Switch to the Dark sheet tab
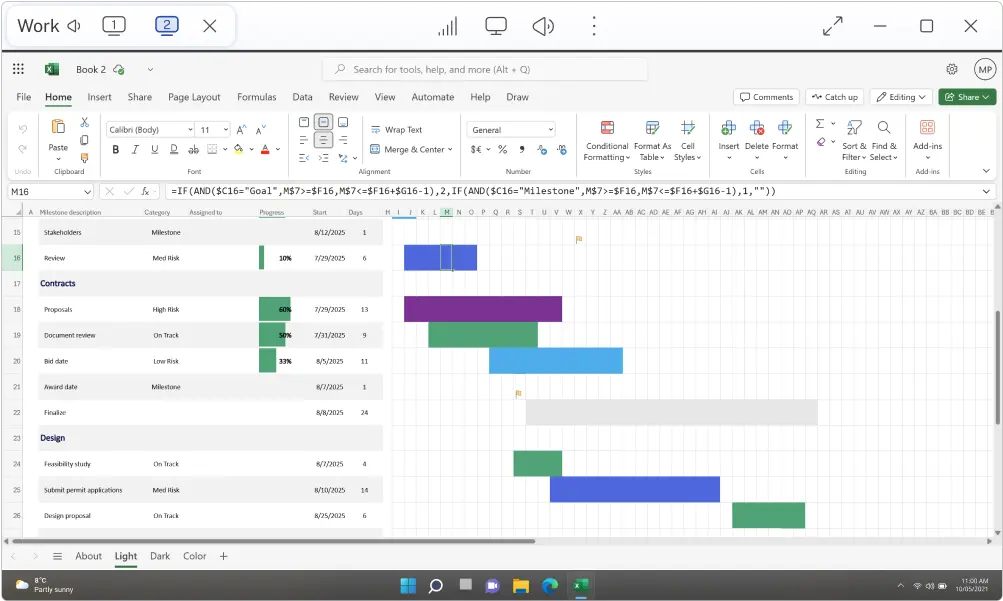The width and height of the screenshot is (1003, 601). coord(160,556)
